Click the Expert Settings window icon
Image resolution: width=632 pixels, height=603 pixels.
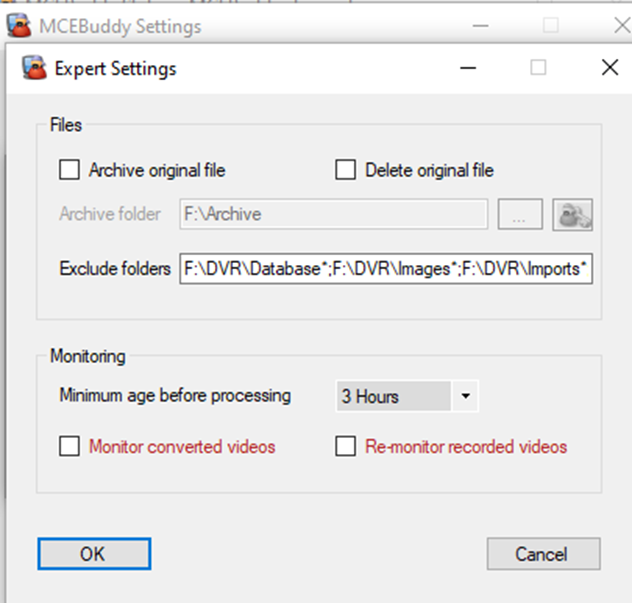pos(33,69)
